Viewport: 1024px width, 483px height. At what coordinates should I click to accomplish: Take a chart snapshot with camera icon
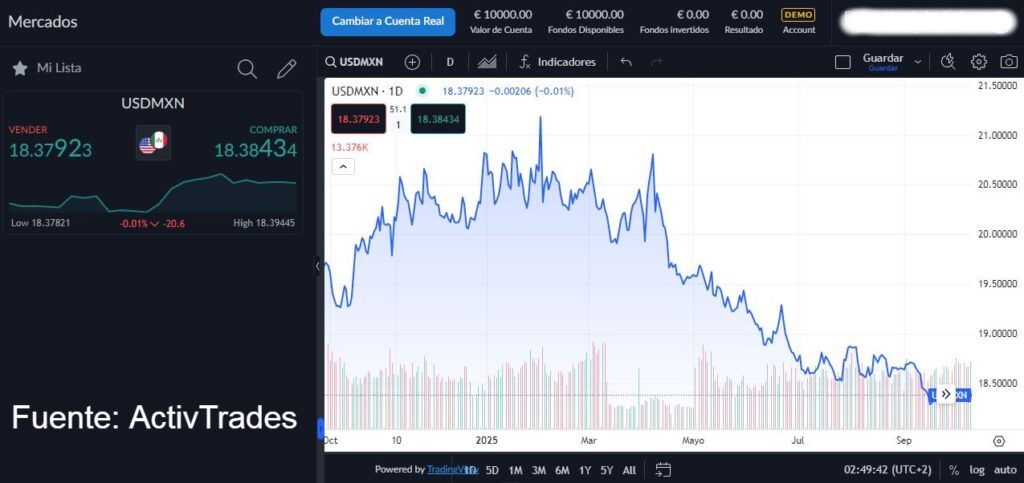tap(1009, 62)
